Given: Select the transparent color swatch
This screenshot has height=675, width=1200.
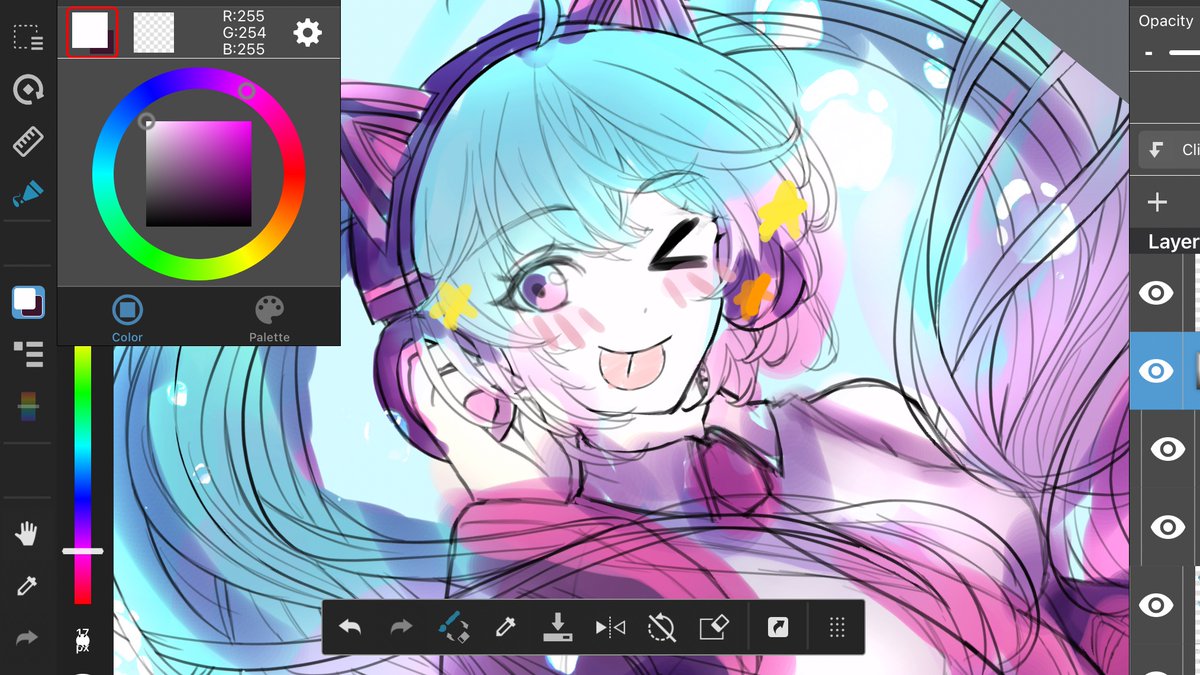Looking at the screenshot, I should (154, 32).
